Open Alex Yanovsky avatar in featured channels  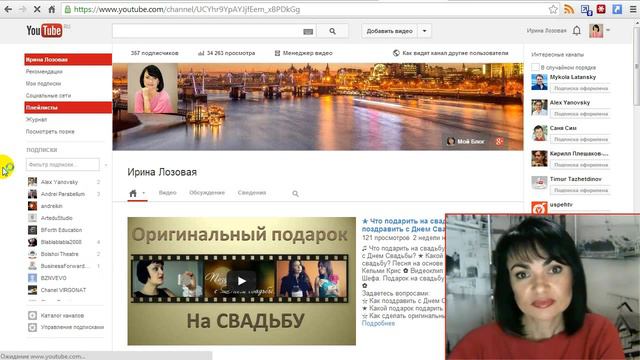click(539, 107)
